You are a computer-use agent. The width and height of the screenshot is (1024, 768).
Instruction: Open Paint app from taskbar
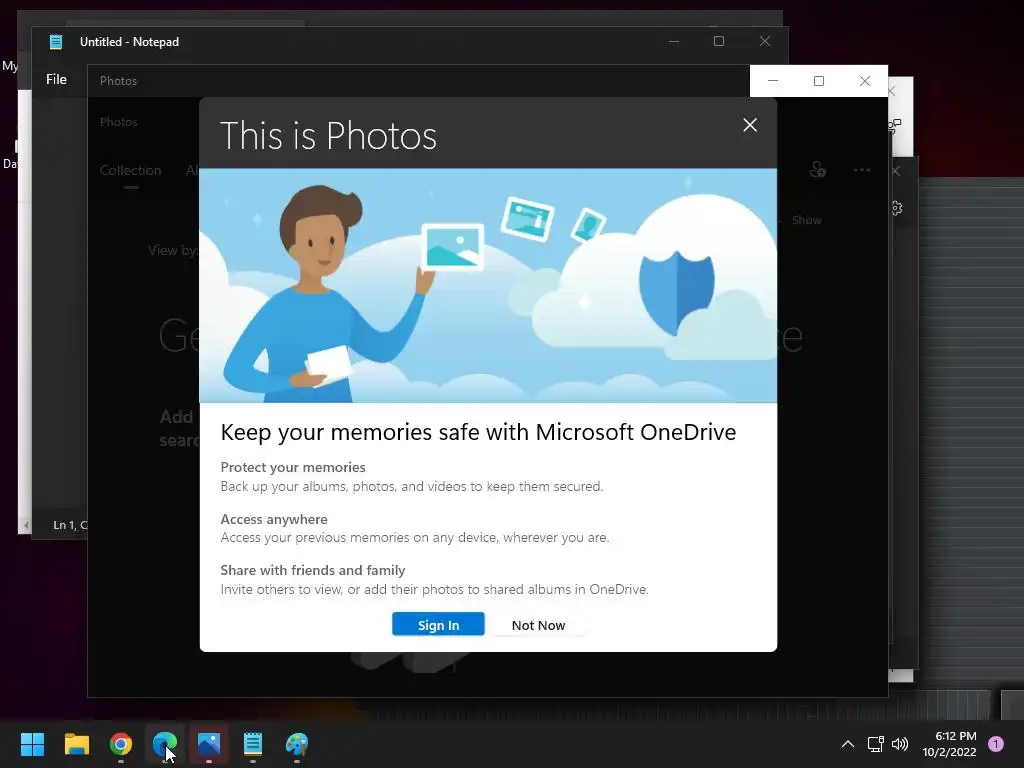(x=297, y=744)
